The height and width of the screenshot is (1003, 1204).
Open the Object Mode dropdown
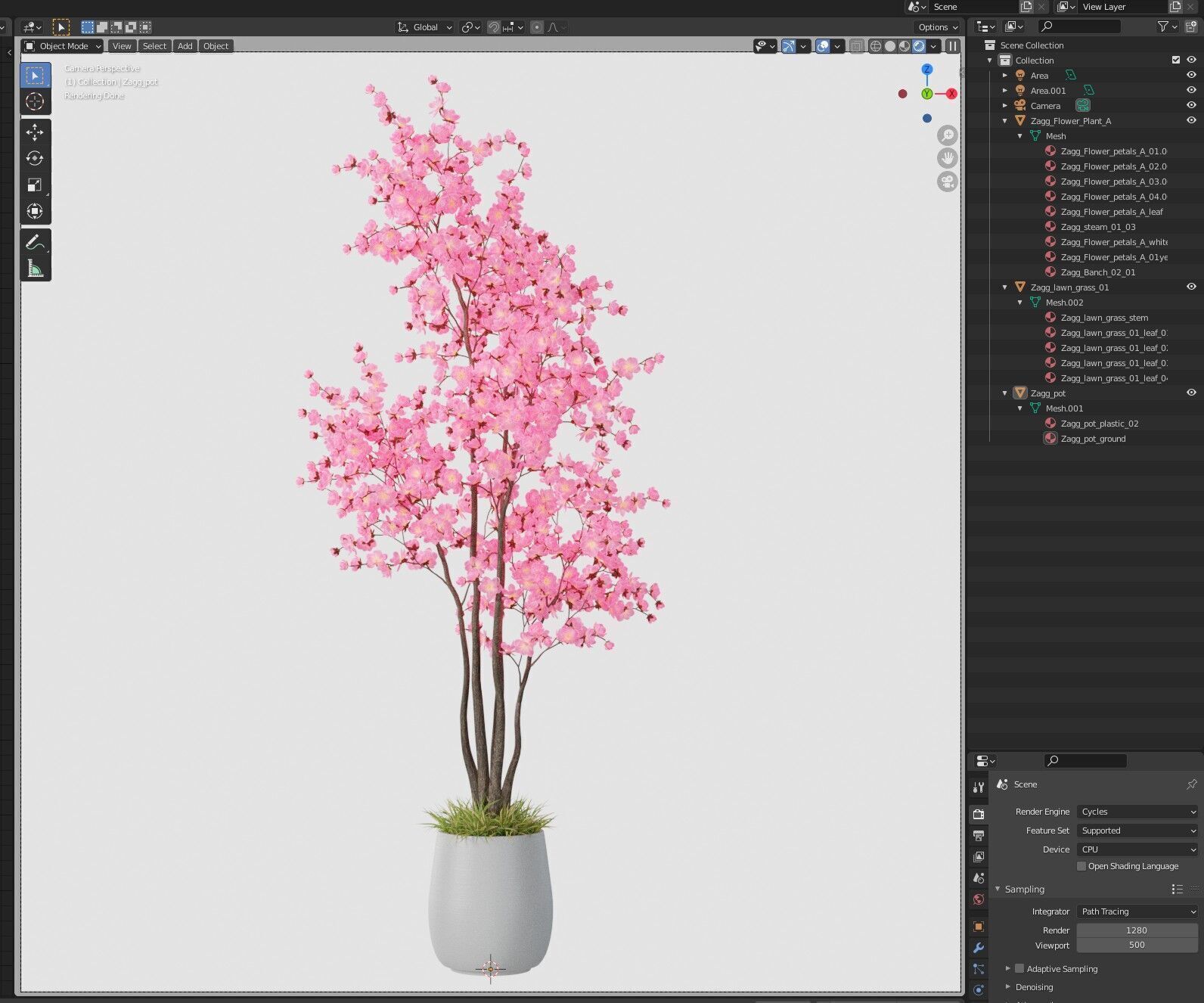point(63,46)
